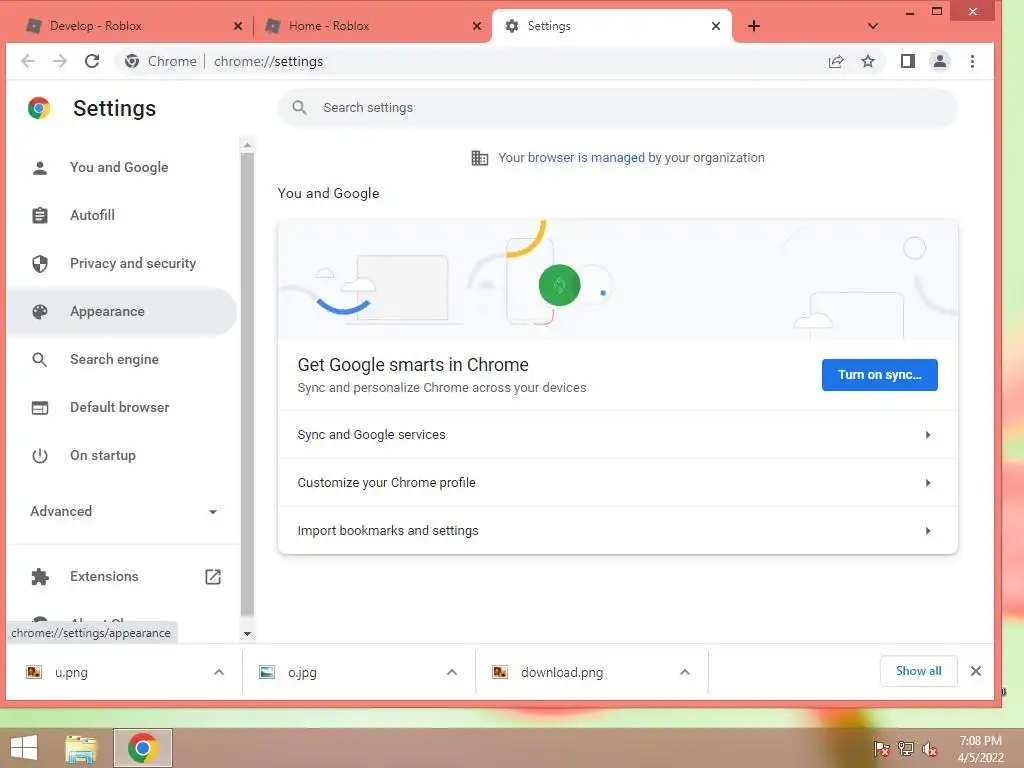Click the magnifier icon in Search settings
Image resolution: width=1024 pixels, height=768 pixels.
tap(299, 108)
